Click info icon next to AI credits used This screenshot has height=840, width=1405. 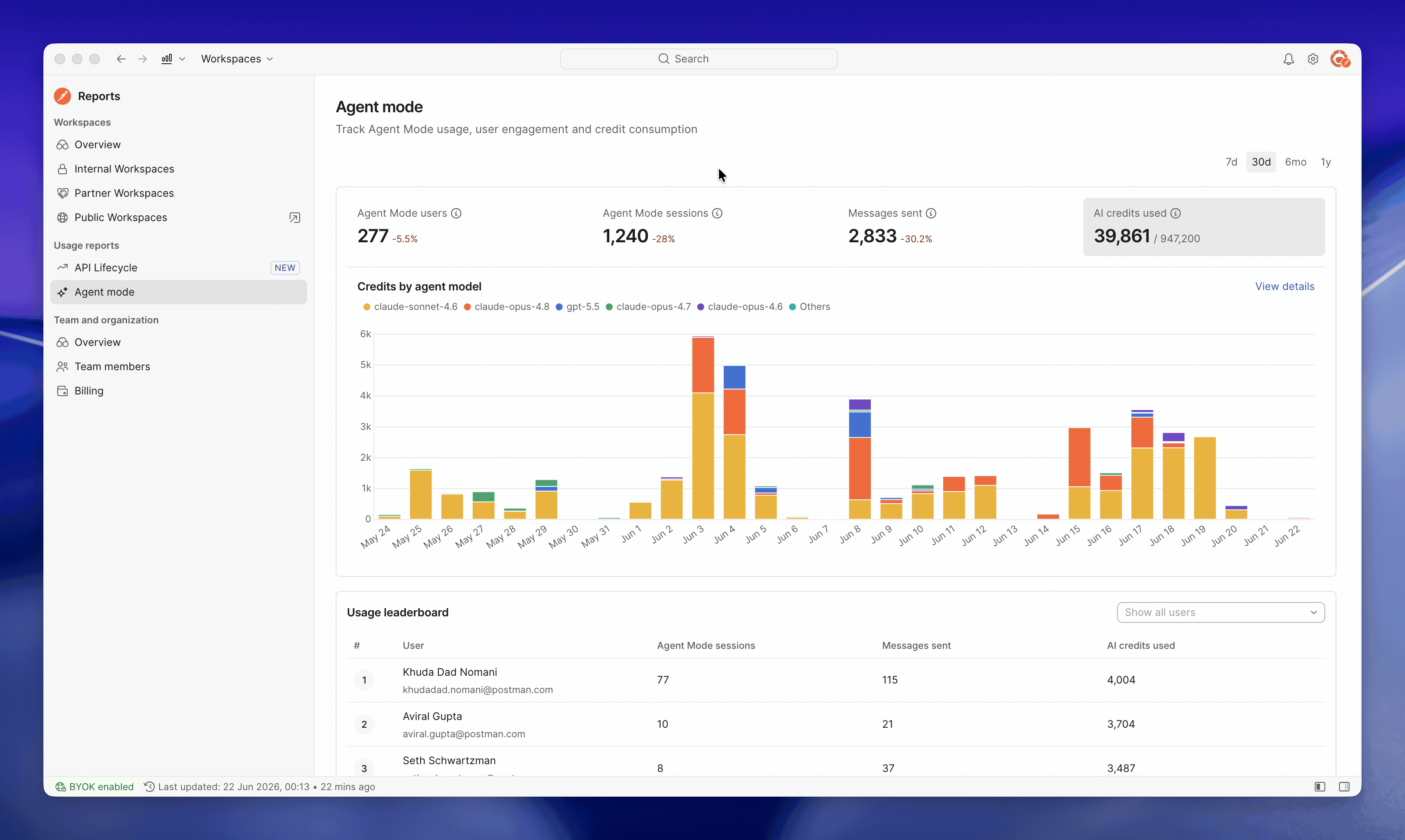coord(1176,213)
